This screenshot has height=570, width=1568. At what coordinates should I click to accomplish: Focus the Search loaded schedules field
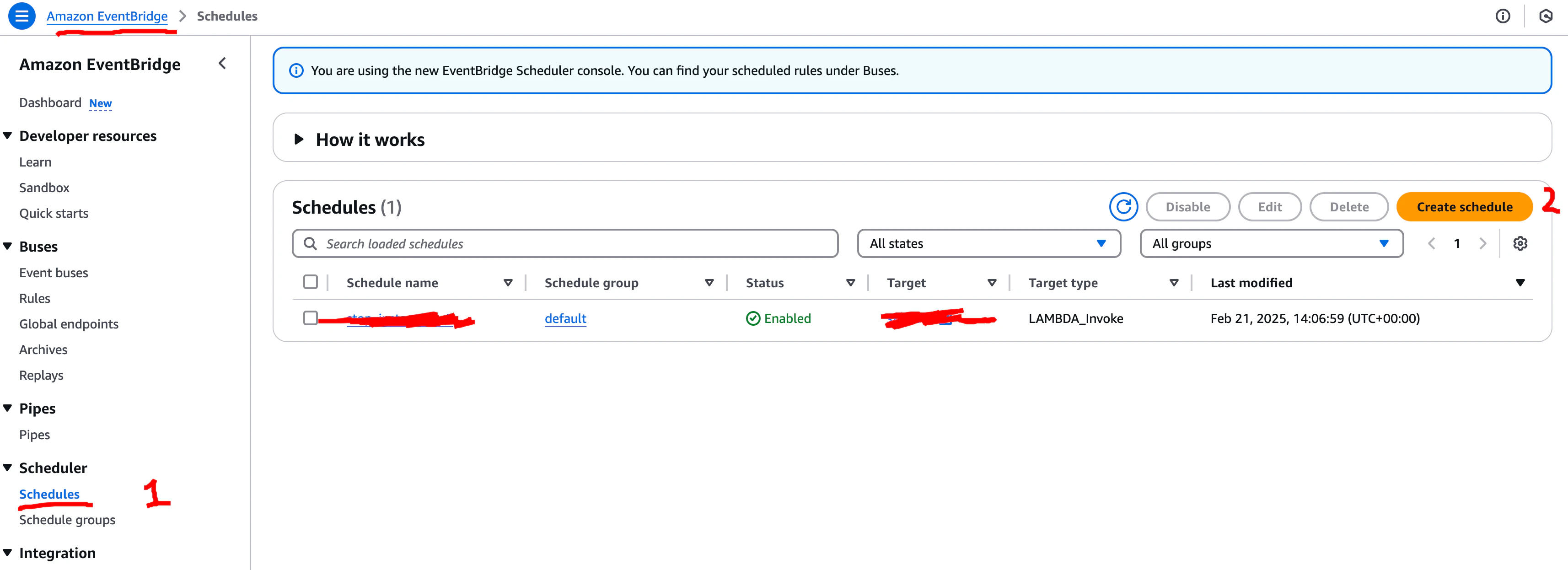565,243
